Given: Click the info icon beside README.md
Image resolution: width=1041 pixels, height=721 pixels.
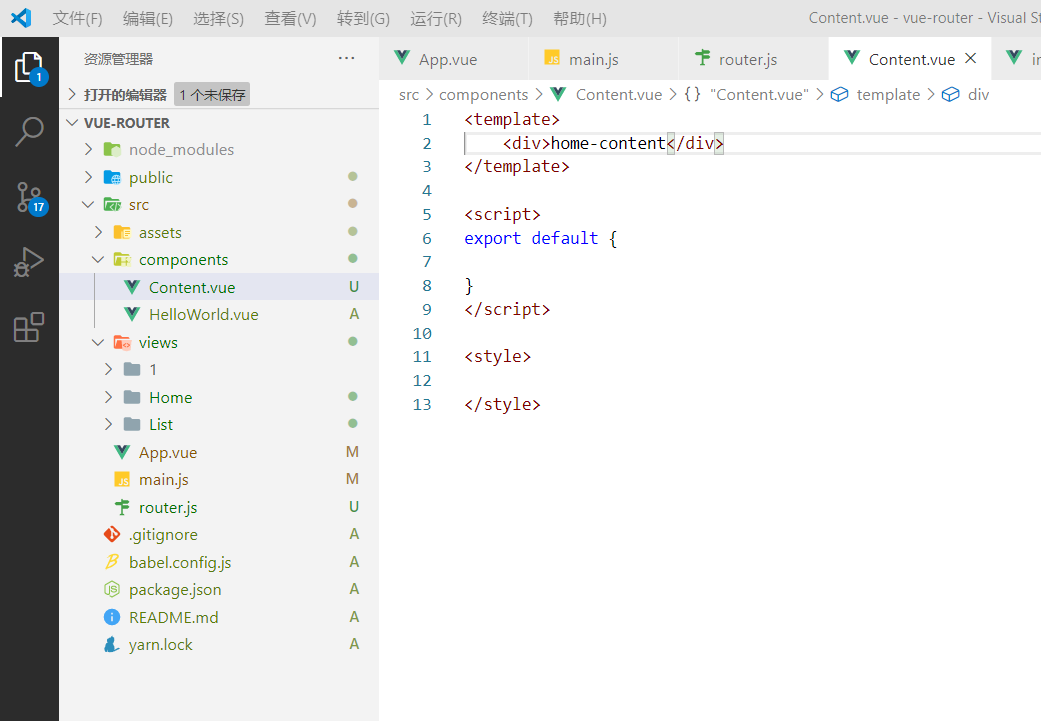Looking at the screenshot, I should click(x=112, y=617).
